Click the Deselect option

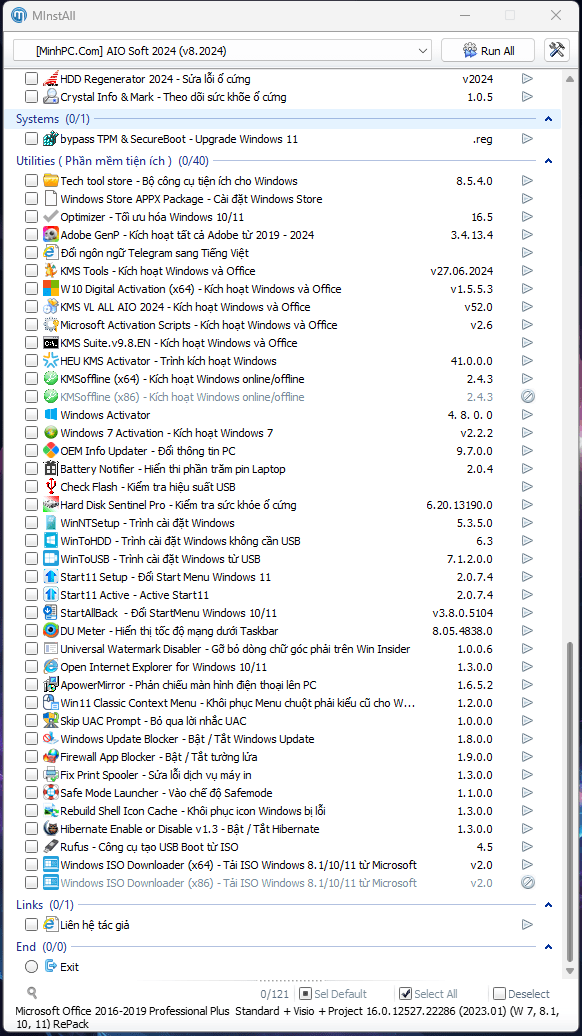(521, 994)
